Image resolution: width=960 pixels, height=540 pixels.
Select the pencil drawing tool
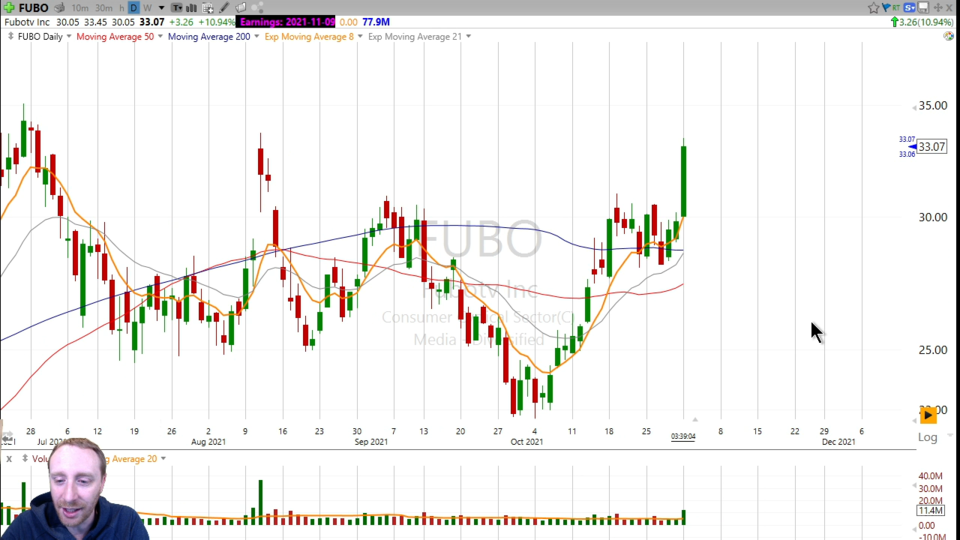224,8
